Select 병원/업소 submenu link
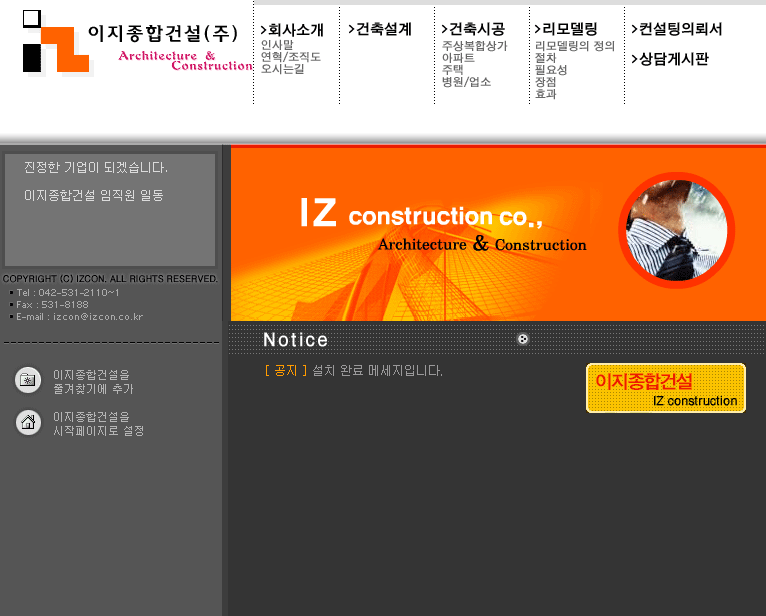The image size is (766, 616). point(466,82)
